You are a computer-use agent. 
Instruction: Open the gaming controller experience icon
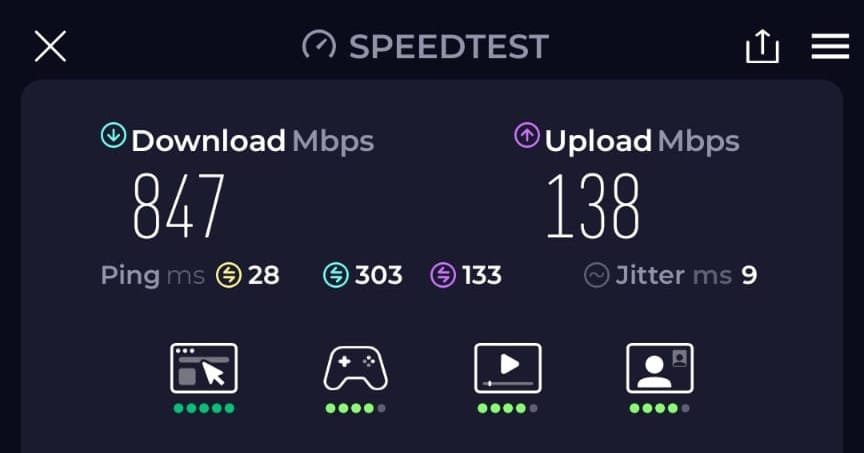pyautogui.click(x=355, y=368)
